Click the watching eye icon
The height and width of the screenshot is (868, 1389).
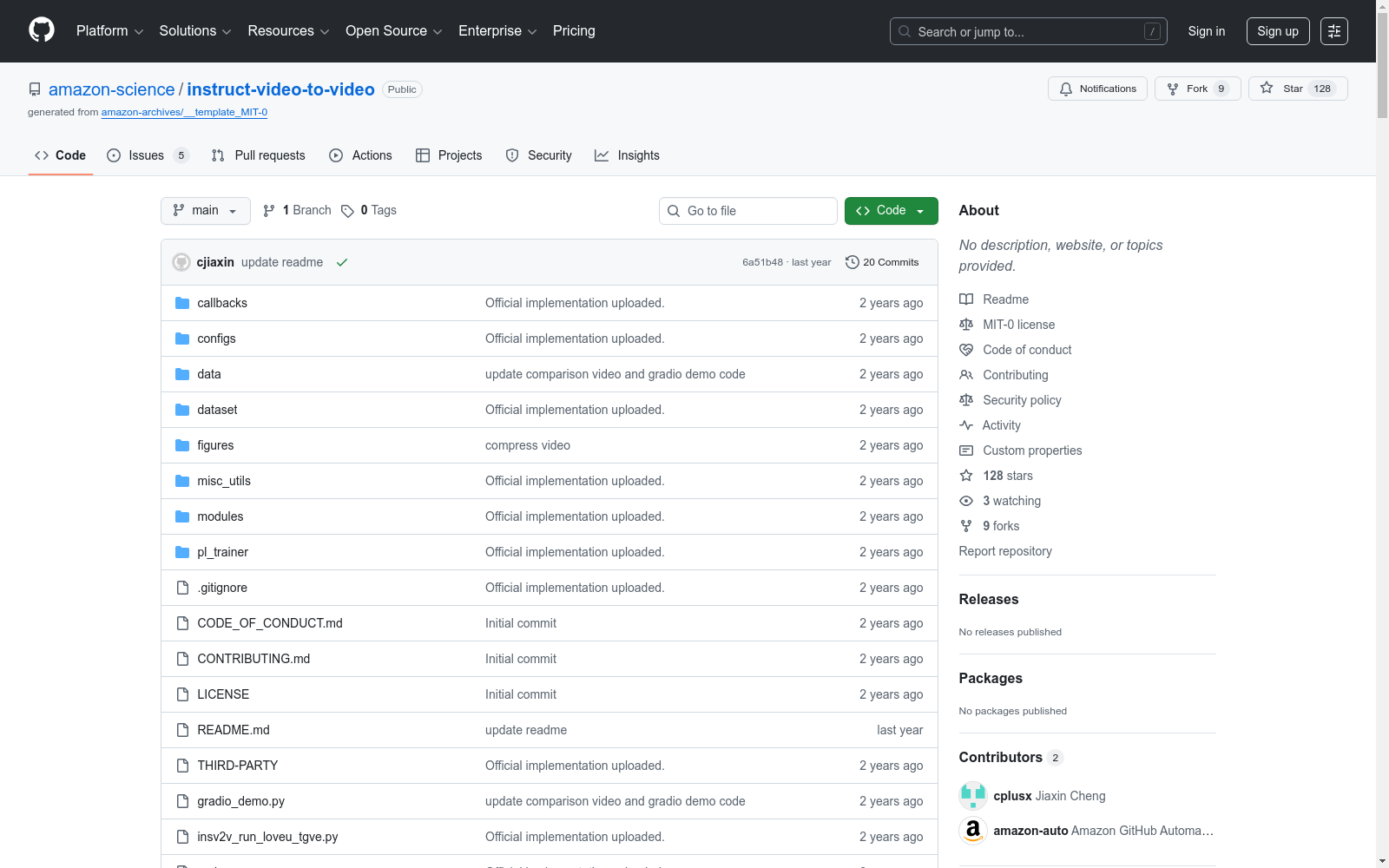pyautogui.click(x=966, y=501)
